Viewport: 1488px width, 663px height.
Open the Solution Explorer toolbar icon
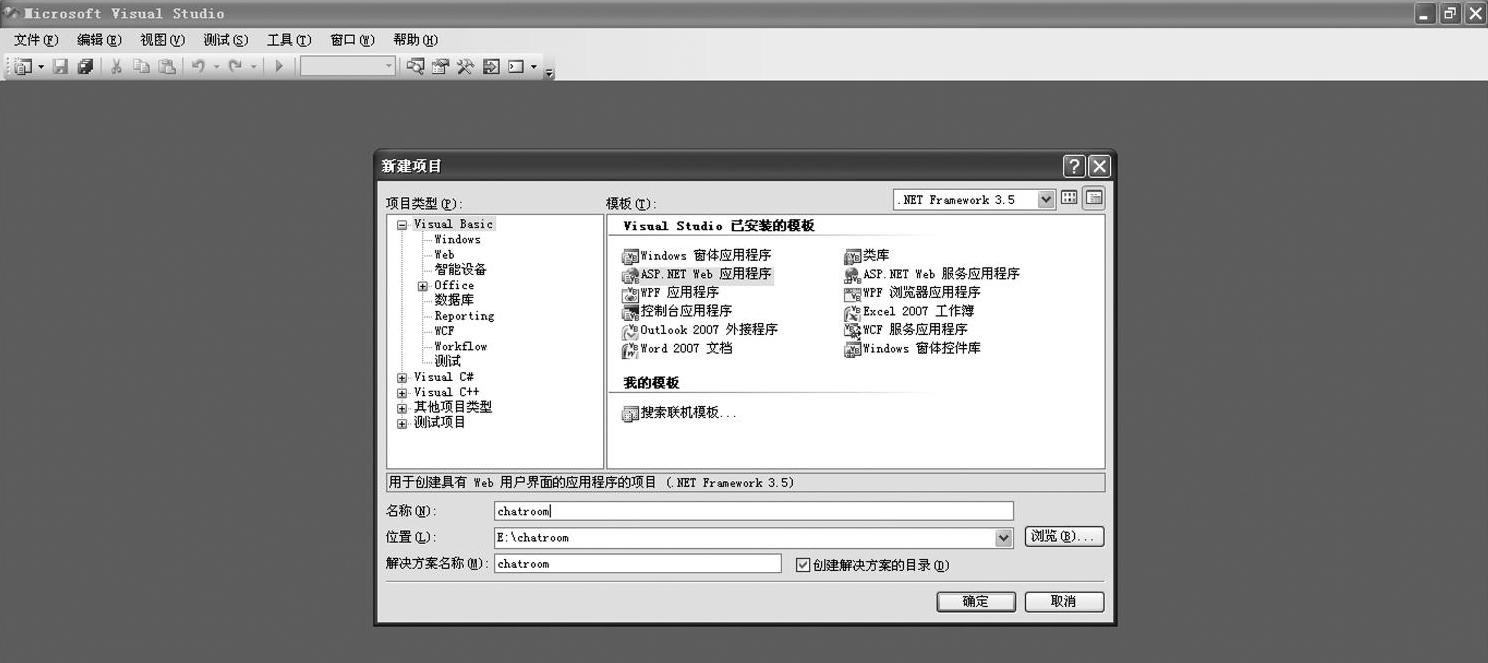point(415,66)
